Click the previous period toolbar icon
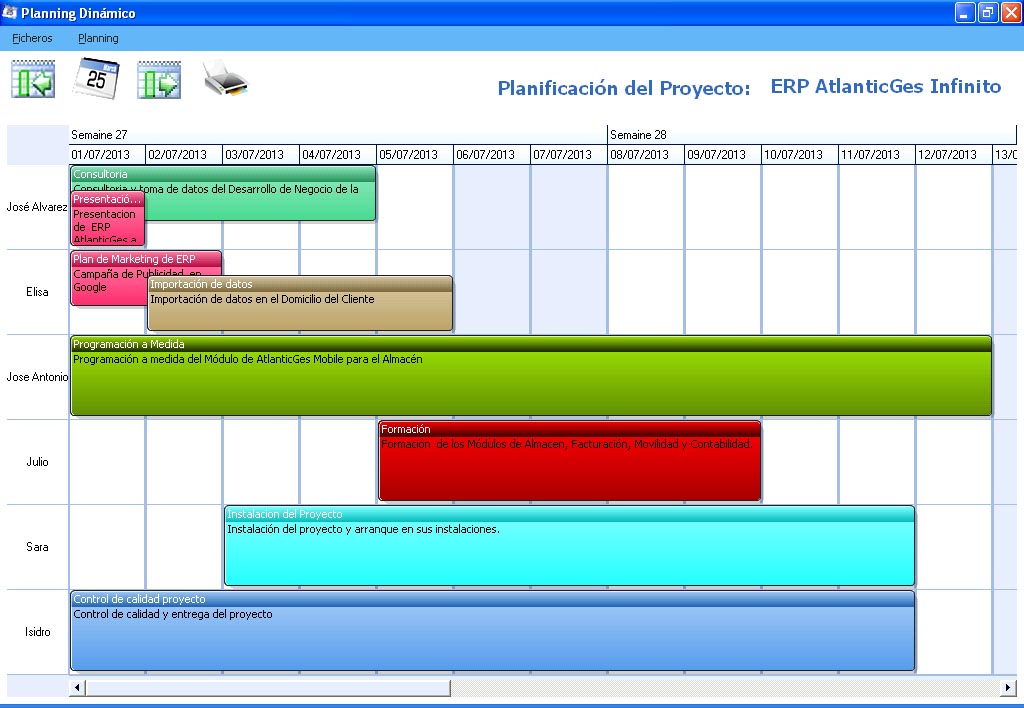Screen dimensions: 1024x708 pos(33,79)
